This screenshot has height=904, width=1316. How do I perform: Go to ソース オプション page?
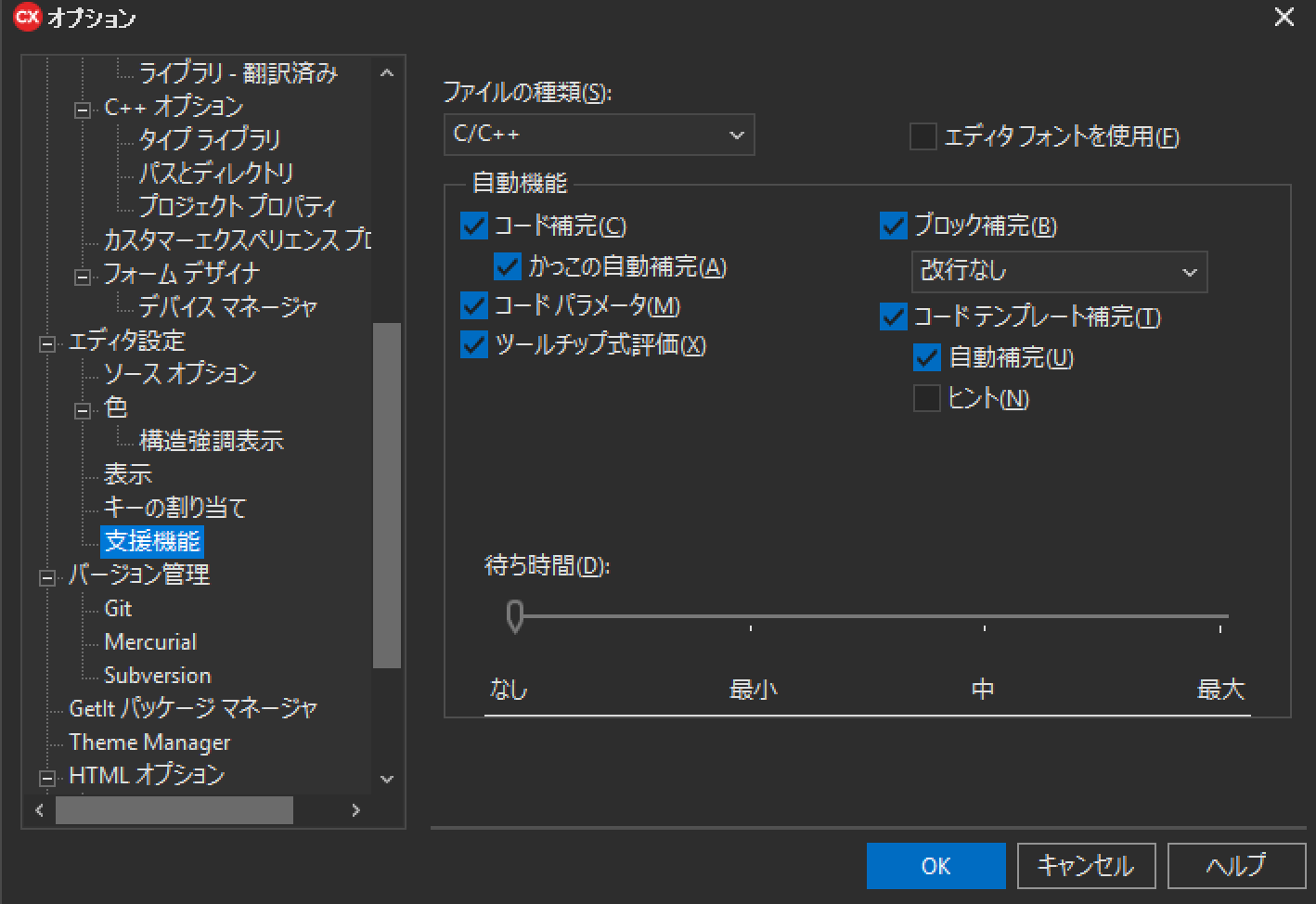click(x=180, y=374)
